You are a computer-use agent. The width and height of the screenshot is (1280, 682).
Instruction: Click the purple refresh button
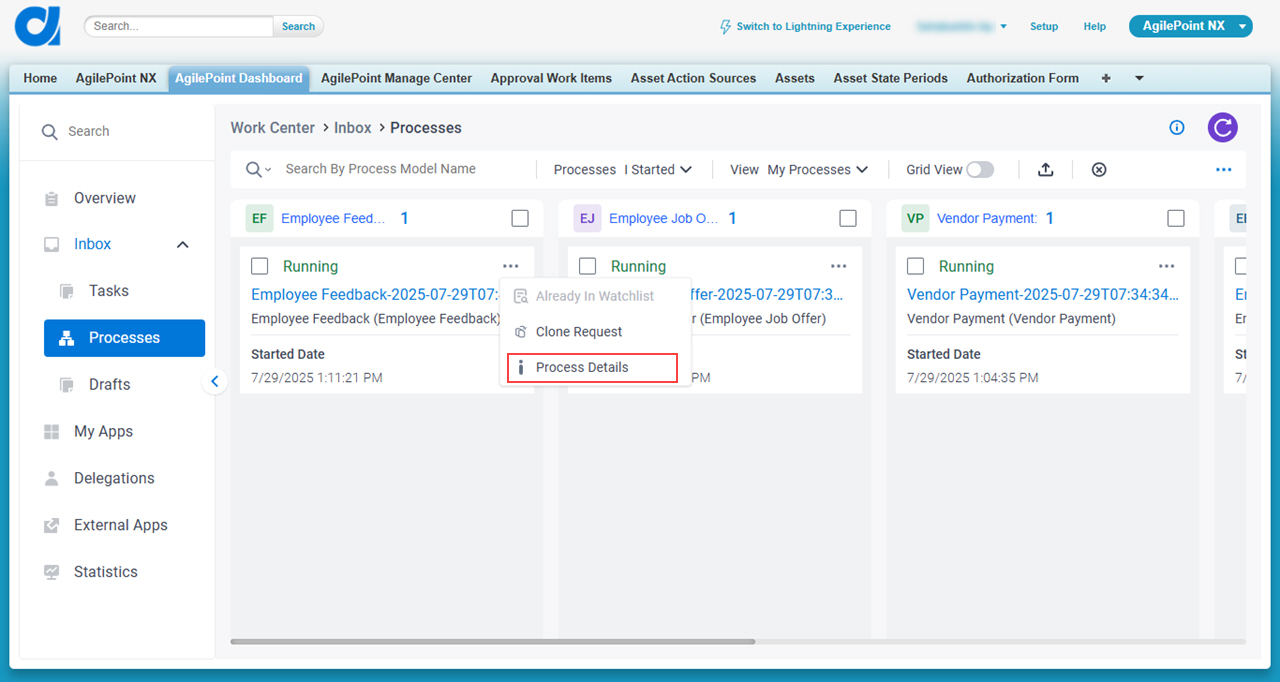[1222, 127]
